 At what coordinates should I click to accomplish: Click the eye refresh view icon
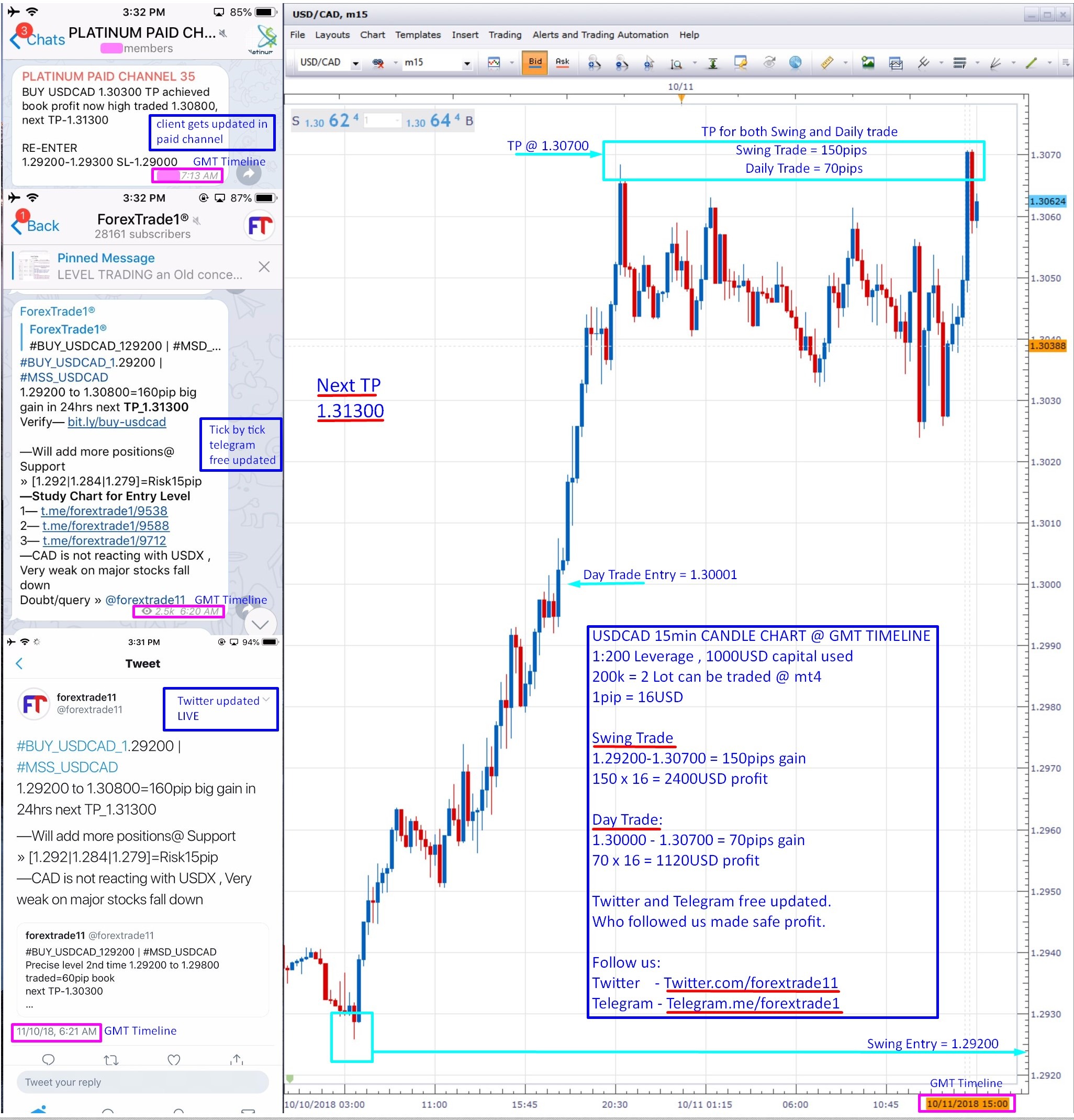(769, 62)
